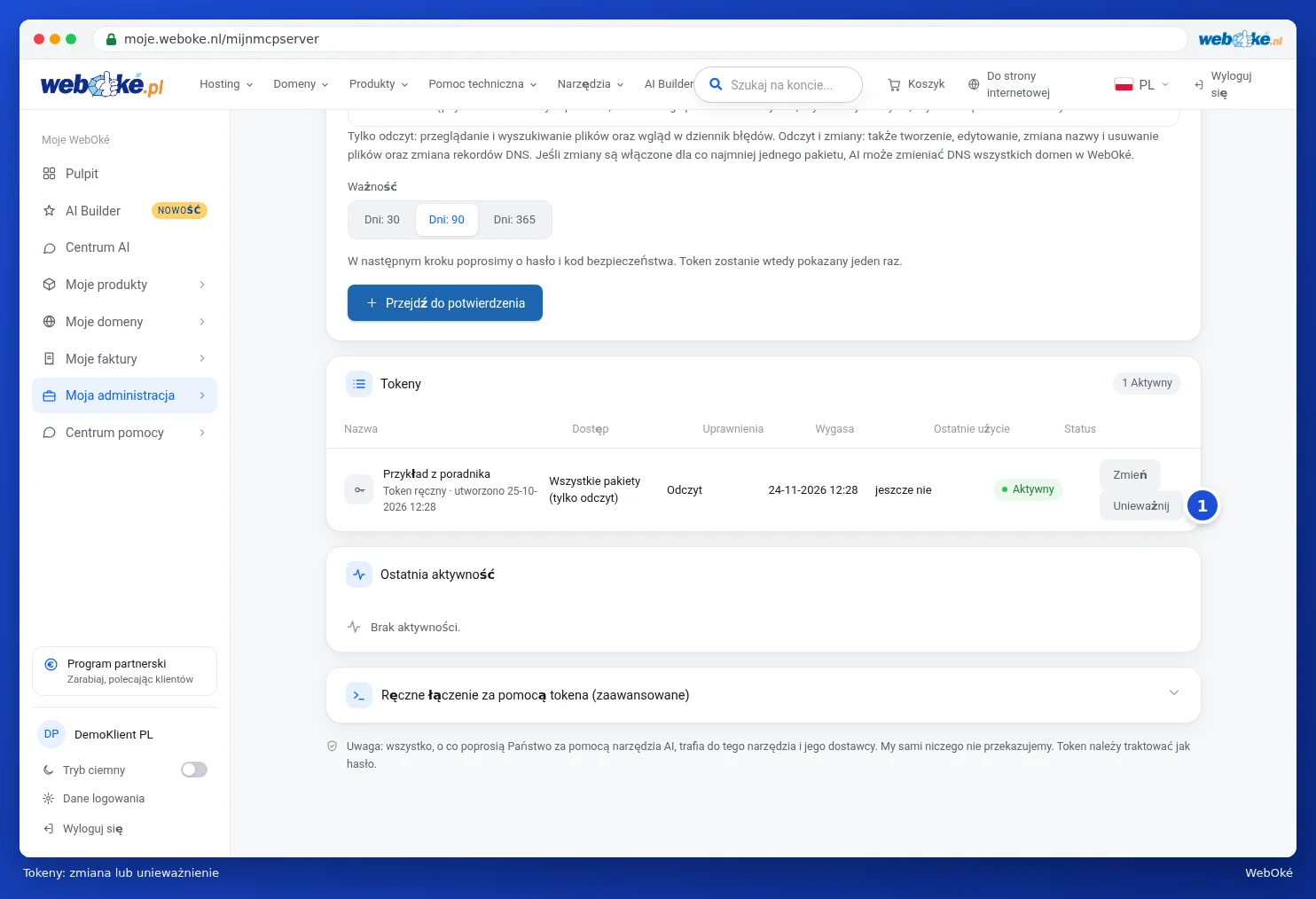Image resolution: width=1316 pixels, height=899 pixels.
Task: Toggle the Tryb ciemny switch
Action: point(194,770)
